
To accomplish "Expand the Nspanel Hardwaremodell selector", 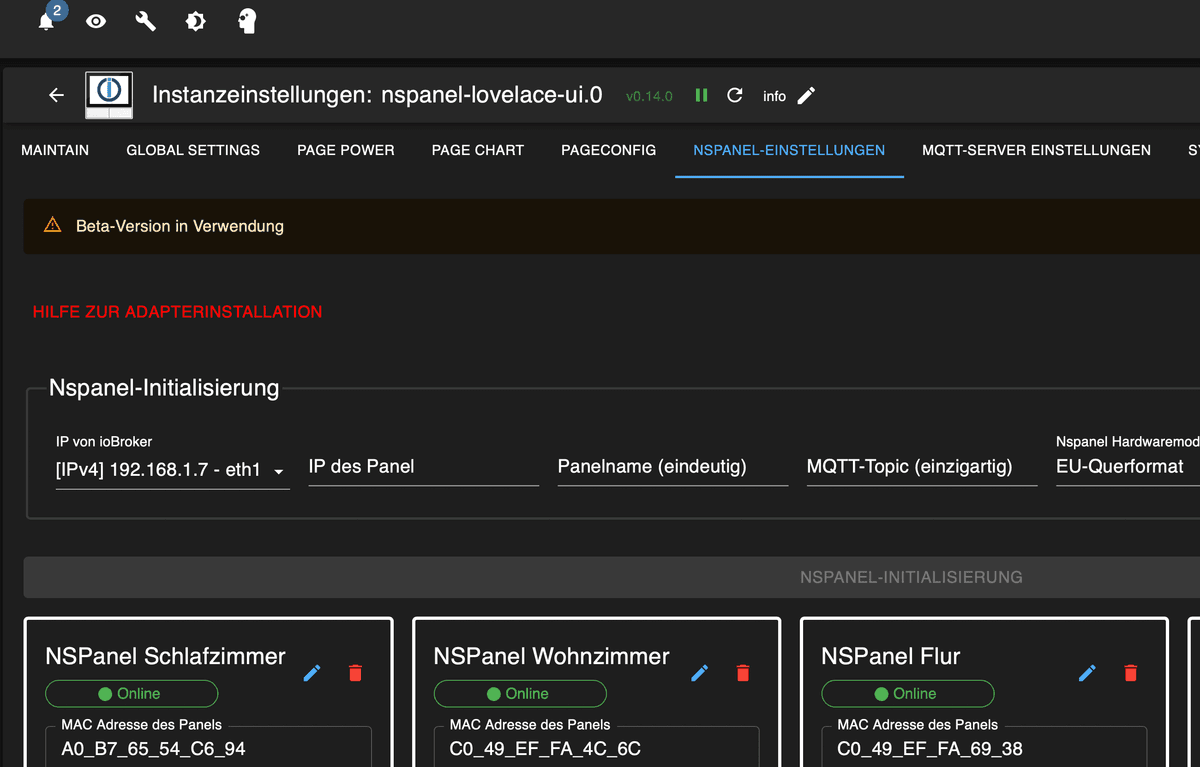I will (1125, 467).
